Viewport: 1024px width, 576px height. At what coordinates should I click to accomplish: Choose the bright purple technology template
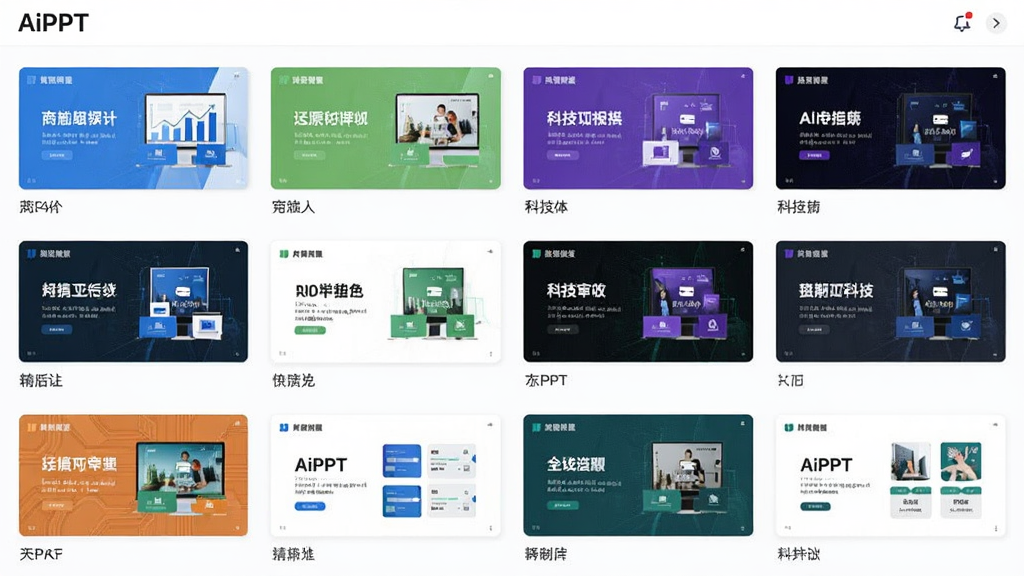pos(638,128)
